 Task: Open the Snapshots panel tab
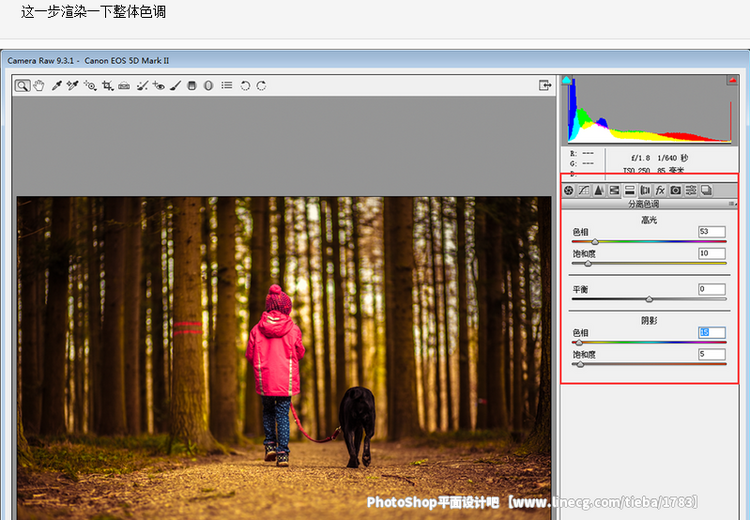click(706, 190)
